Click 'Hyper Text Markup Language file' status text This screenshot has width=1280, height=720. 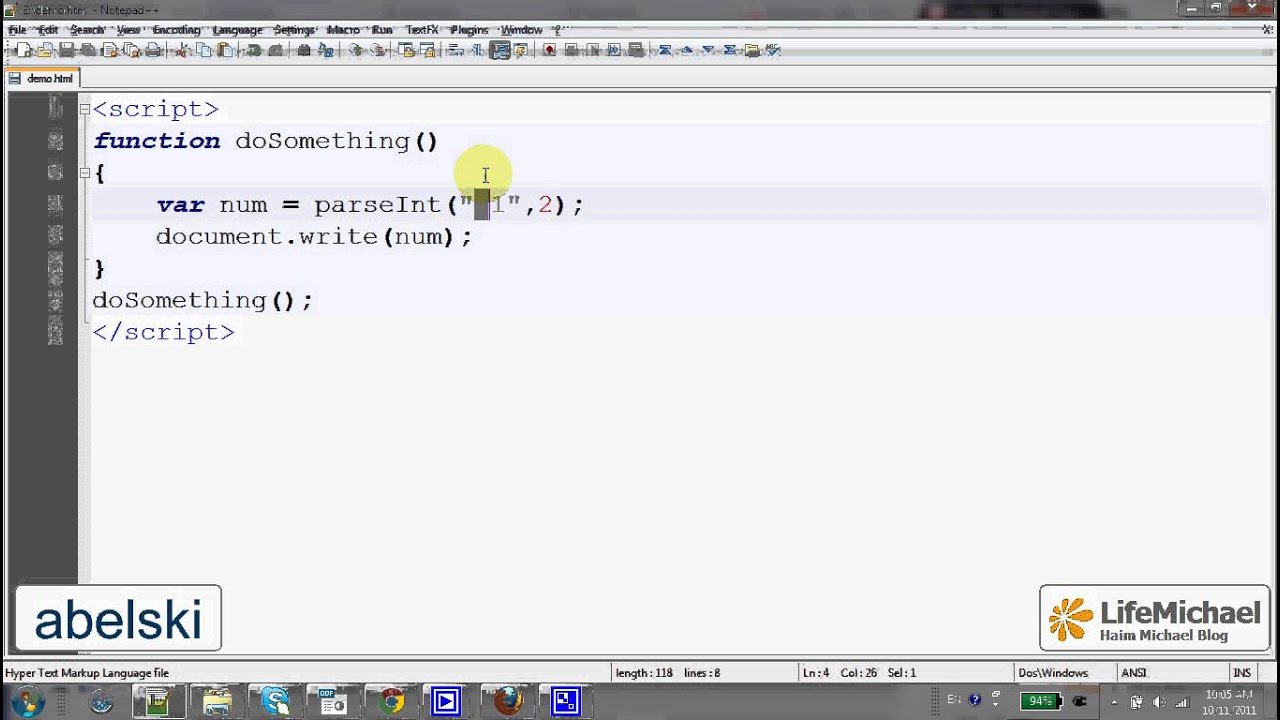pyautogui.click(x=87, y=673)
